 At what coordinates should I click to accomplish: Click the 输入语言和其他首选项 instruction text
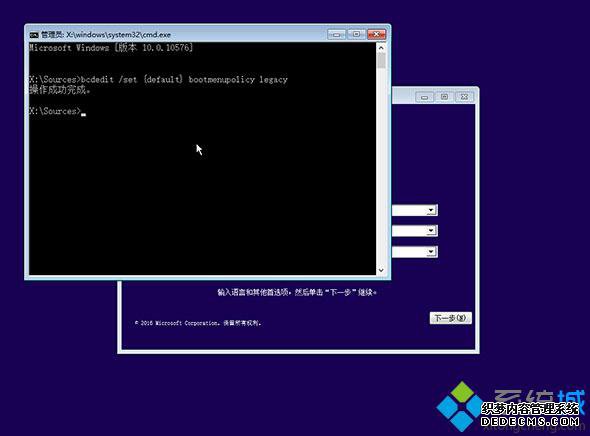pyautogui.click(x=297, y=292)
